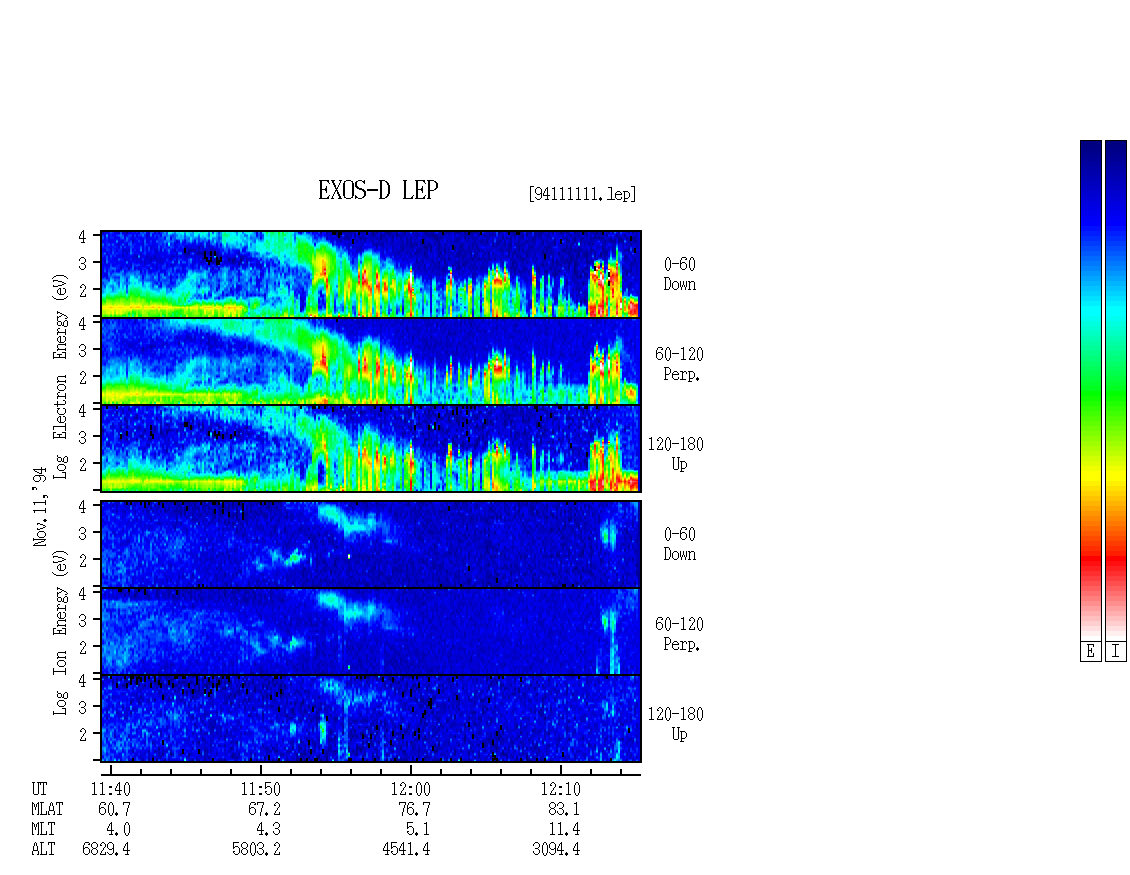Click the ALT value 4541.4
The height and width of the screenshot is (875, 1130).
pyautogui.click(x=406, y=850)
